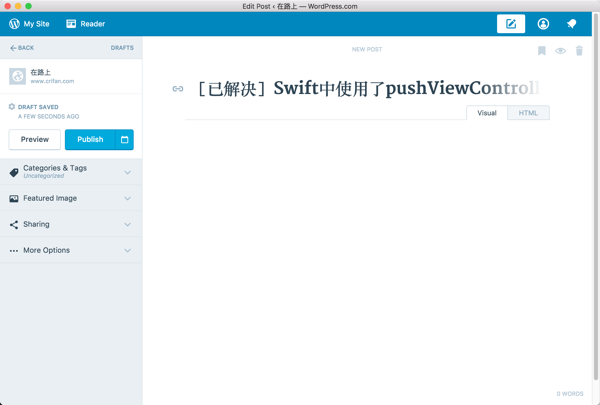The image size is (600, 405).
Task: Click the 0 WORDS word count
Action: click(570, 394)
